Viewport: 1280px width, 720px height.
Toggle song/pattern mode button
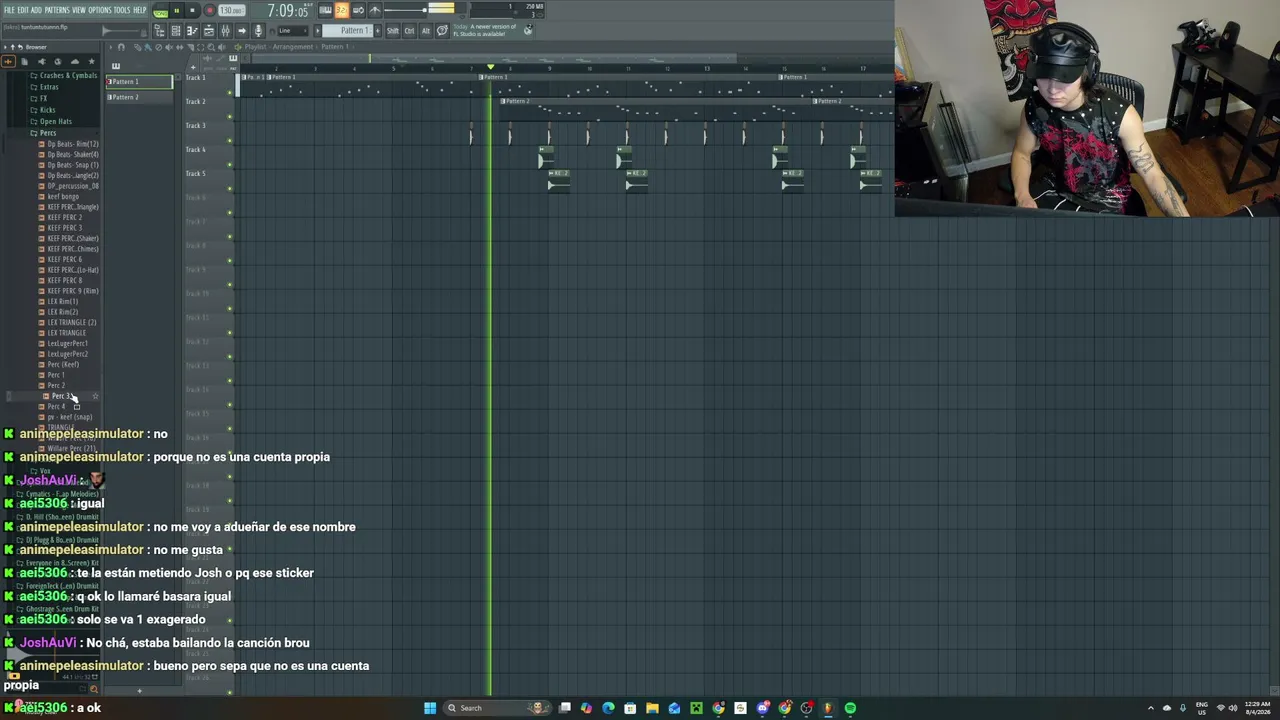click(160, 11)
